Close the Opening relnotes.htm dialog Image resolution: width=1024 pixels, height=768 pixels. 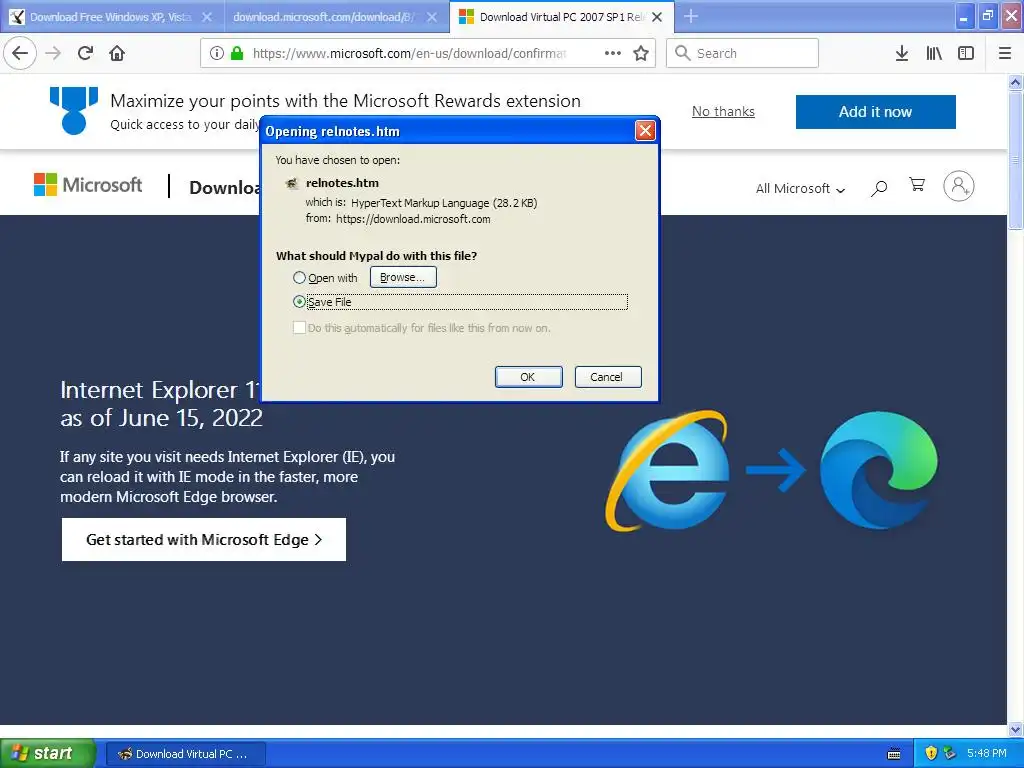(x=645, y=131)
